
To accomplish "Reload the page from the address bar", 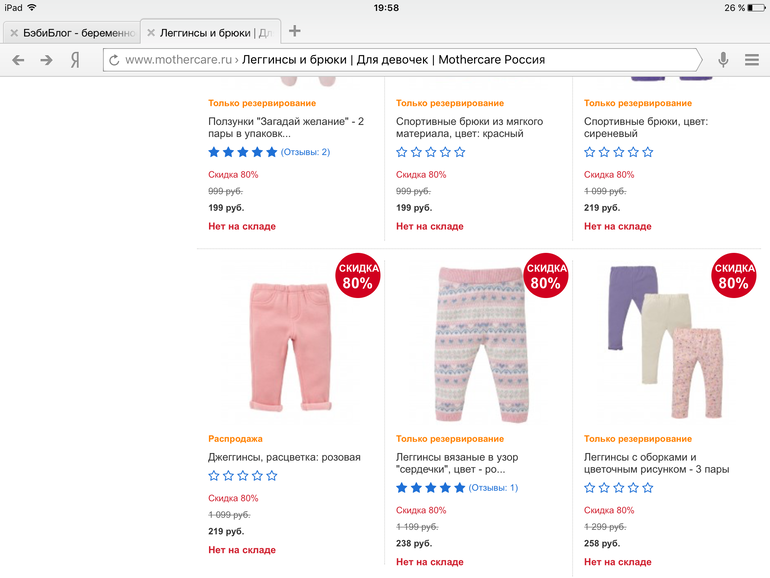I will click(114, 60).
